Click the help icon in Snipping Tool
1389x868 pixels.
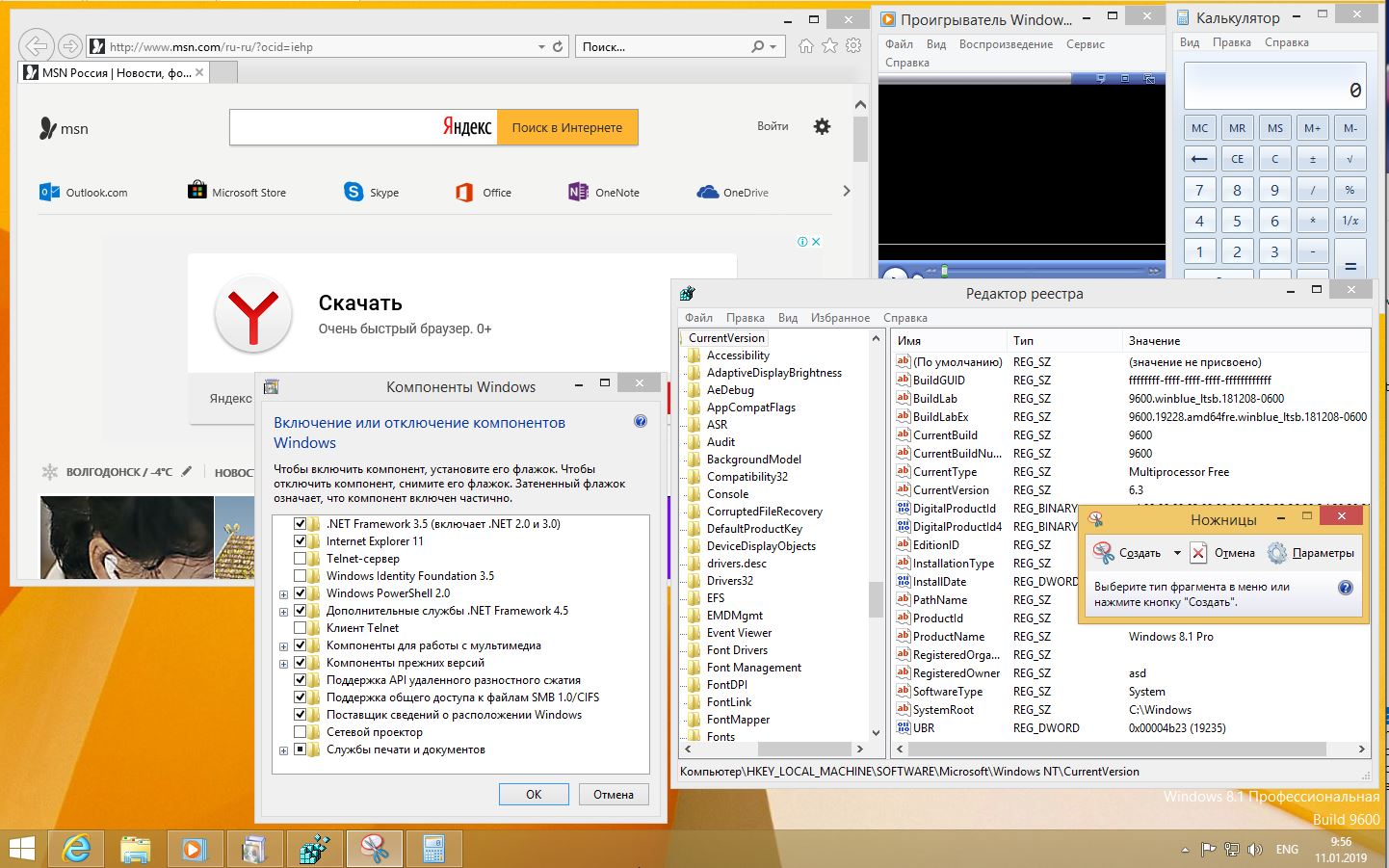coord(1346,587)
